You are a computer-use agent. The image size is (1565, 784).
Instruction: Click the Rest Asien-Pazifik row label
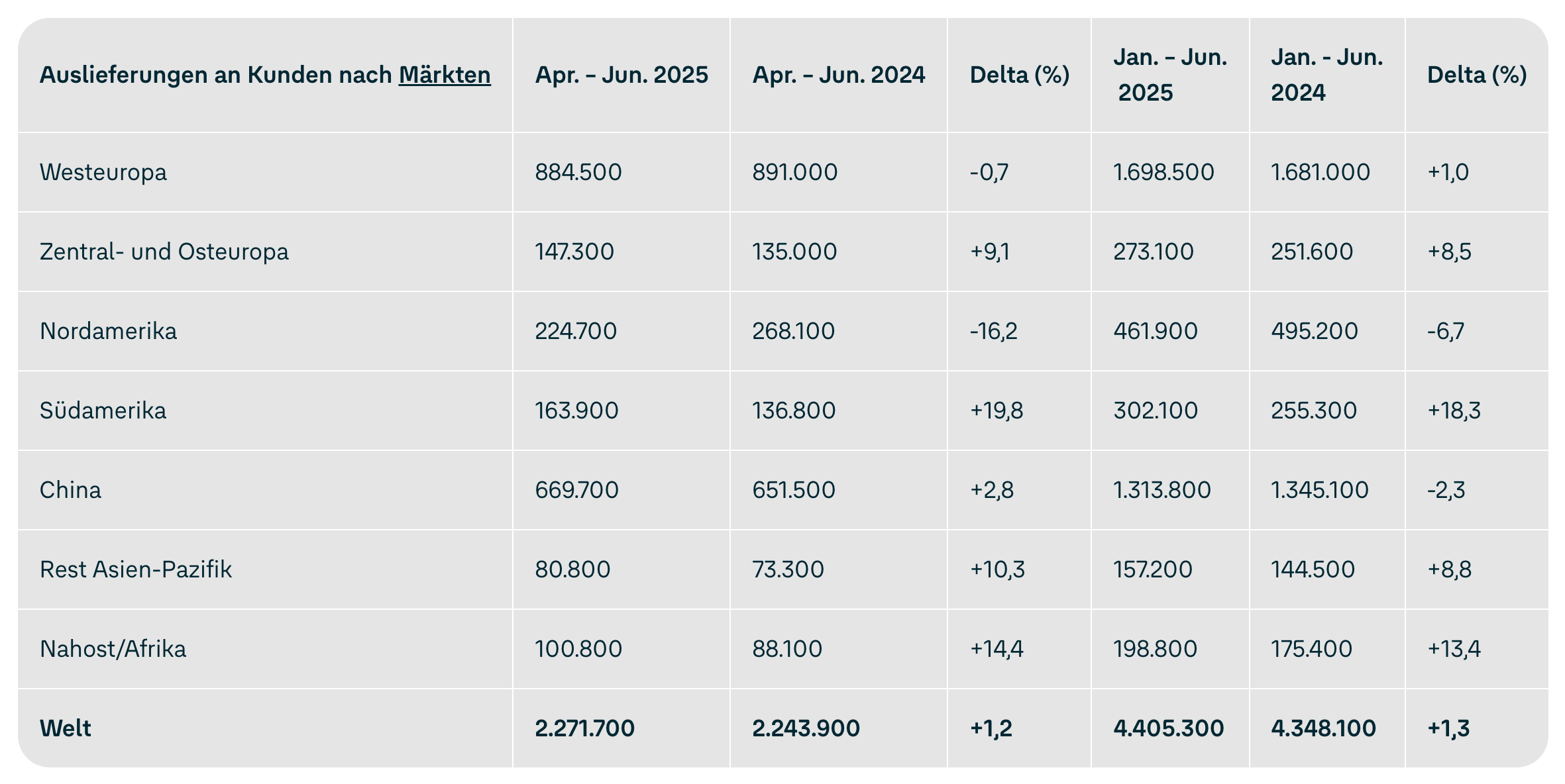[x=136, y=569]
